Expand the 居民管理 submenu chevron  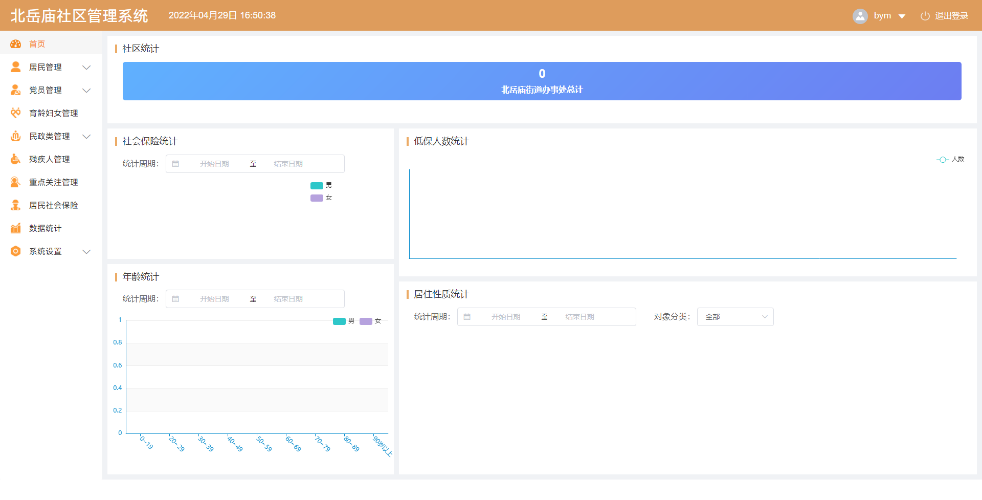point(86,67)
